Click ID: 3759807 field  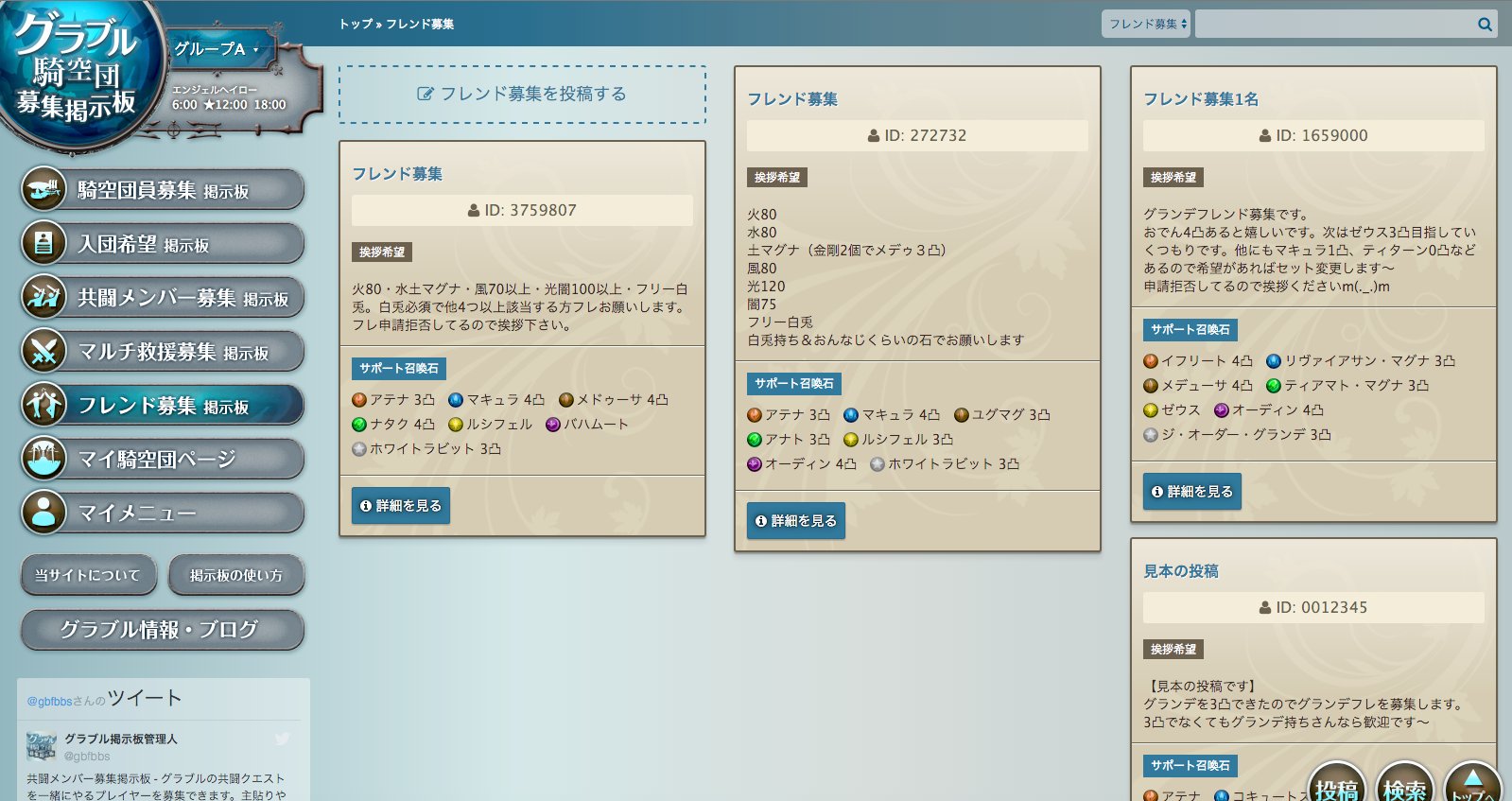(x=522, y=210)
